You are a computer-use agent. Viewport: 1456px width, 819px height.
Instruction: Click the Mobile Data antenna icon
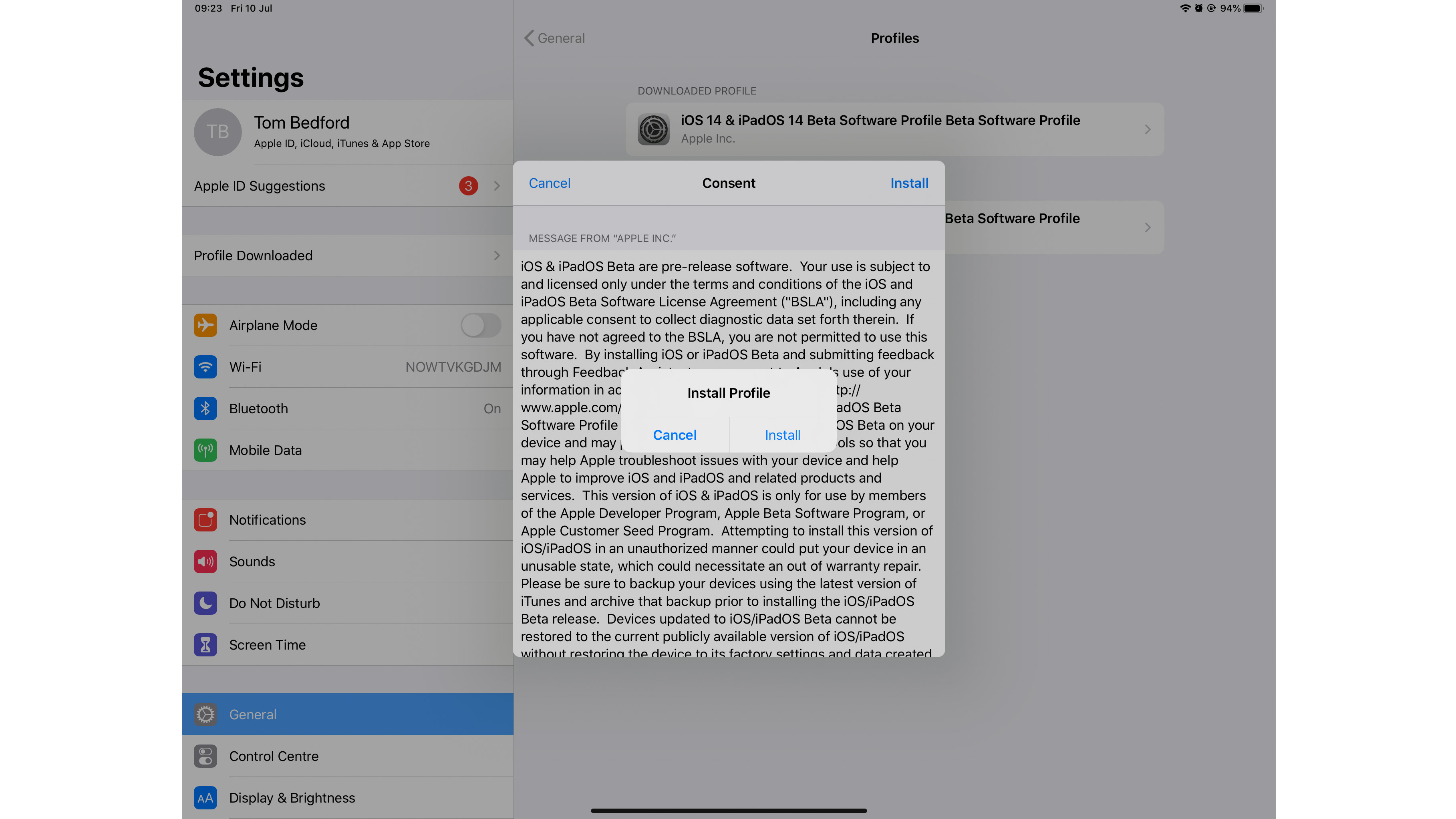(205, 451)
